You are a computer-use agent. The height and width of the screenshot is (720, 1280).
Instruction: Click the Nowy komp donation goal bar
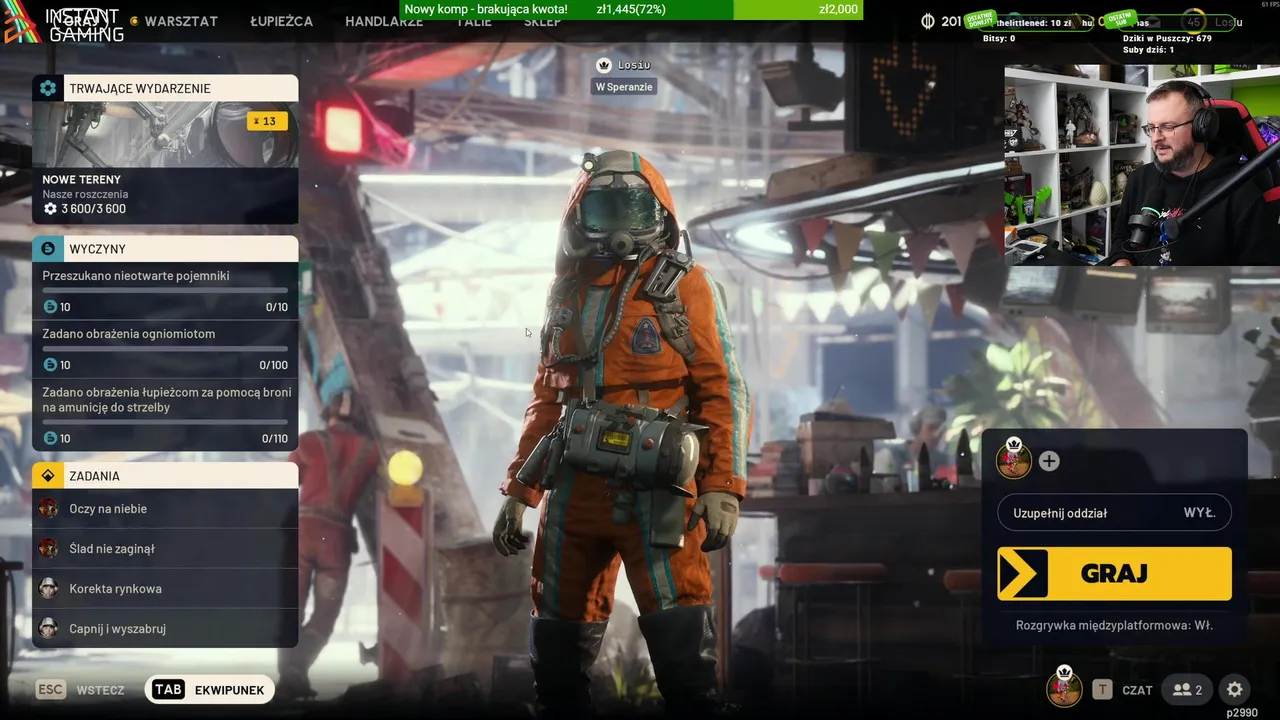coord(631,10)
